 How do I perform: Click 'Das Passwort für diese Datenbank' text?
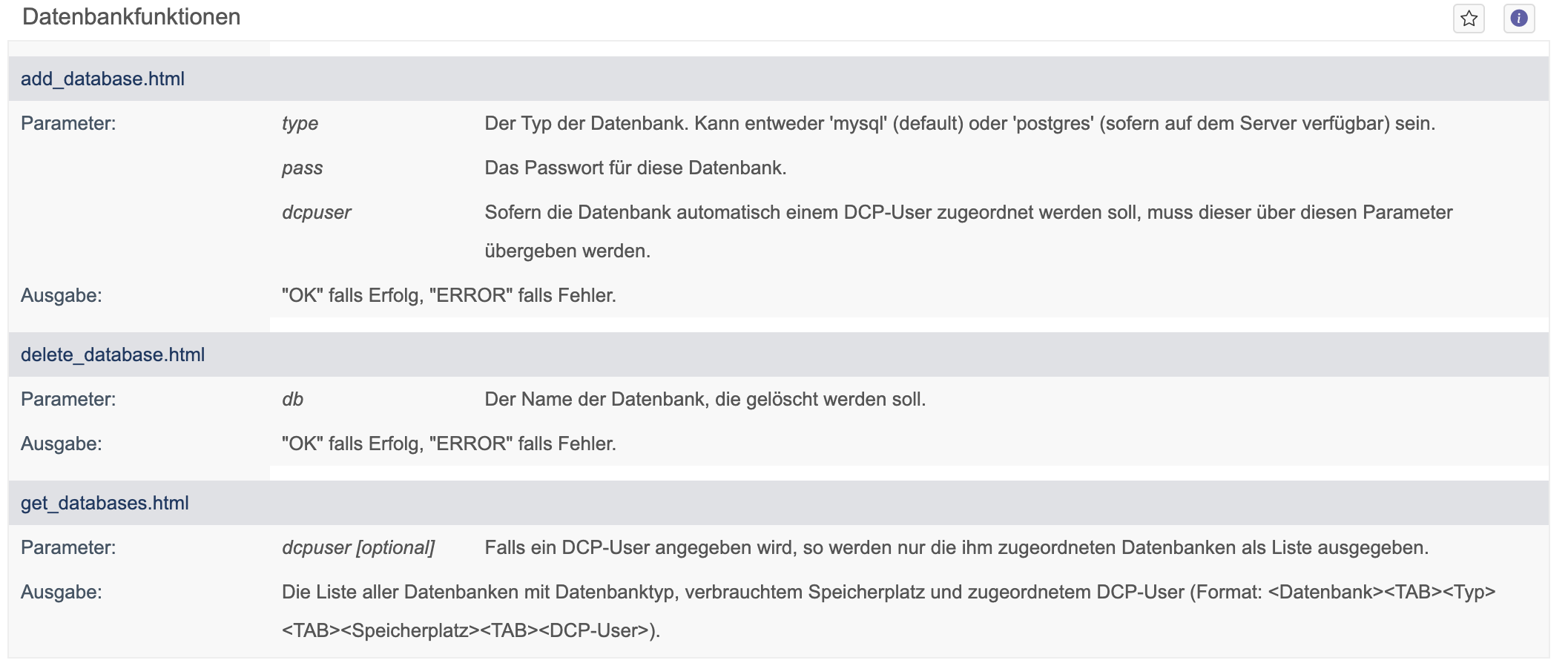coord(635,168)
